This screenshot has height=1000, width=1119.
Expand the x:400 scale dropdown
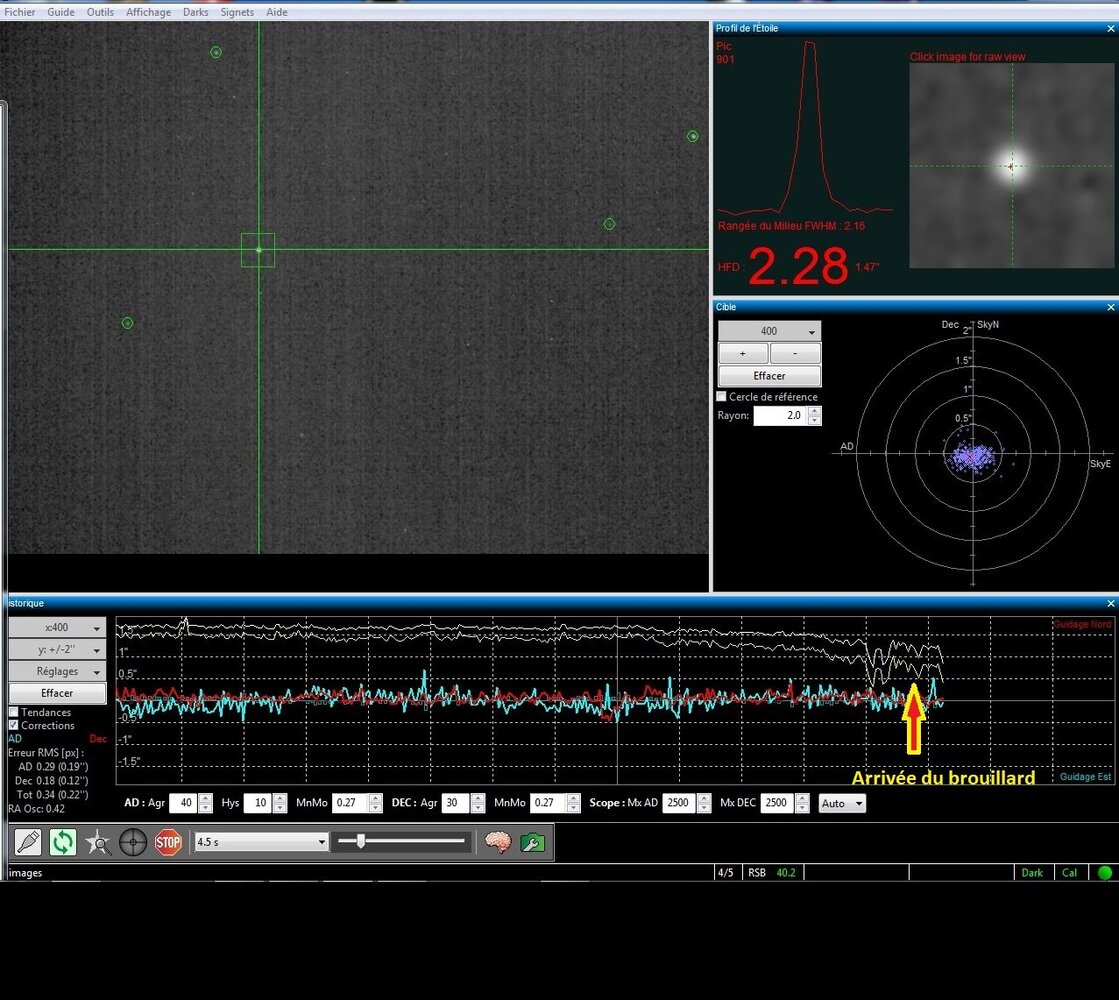coord(57,628)
